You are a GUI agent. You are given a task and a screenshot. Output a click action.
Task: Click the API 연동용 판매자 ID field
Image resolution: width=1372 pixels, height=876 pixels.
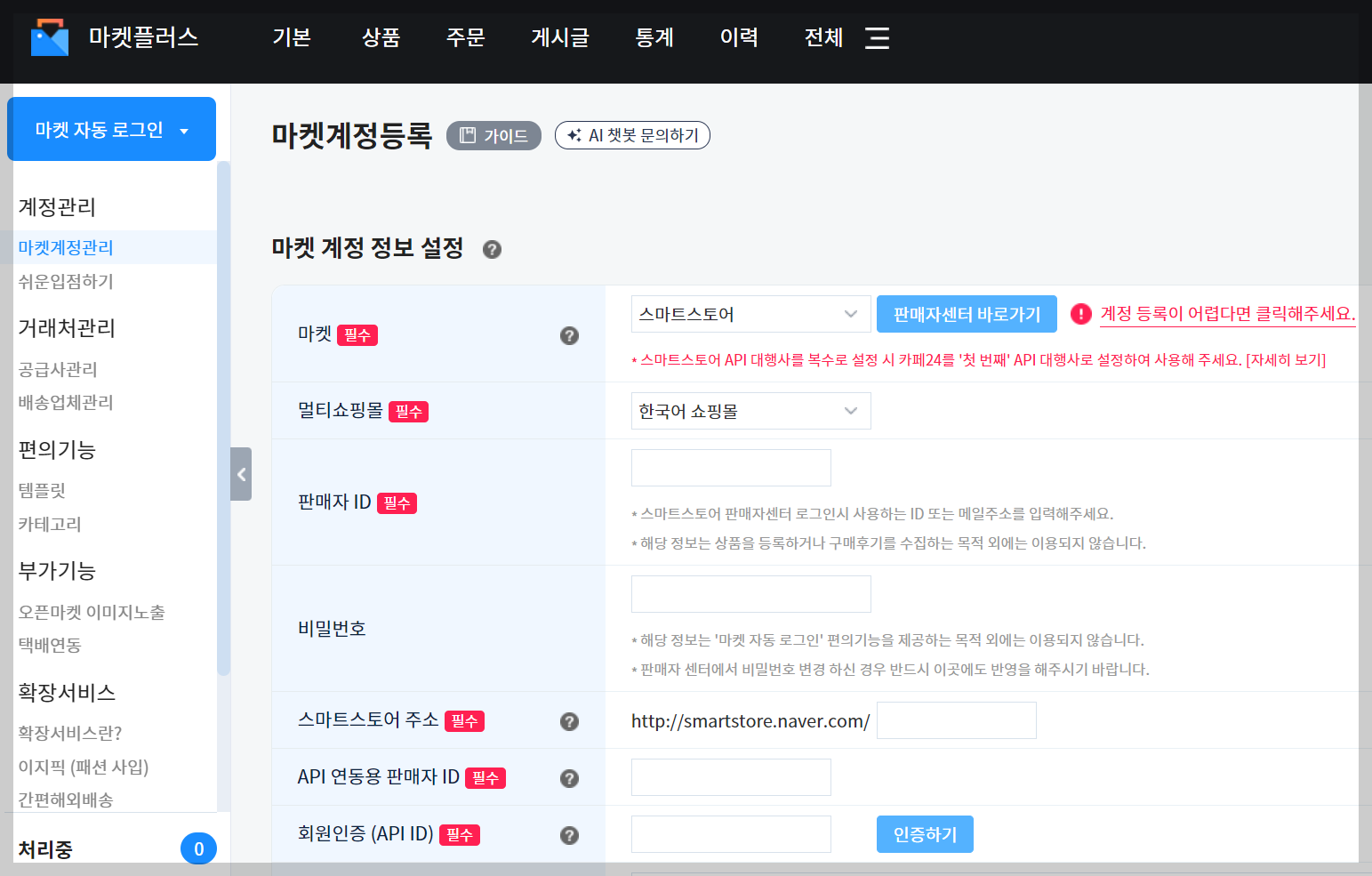731,777
